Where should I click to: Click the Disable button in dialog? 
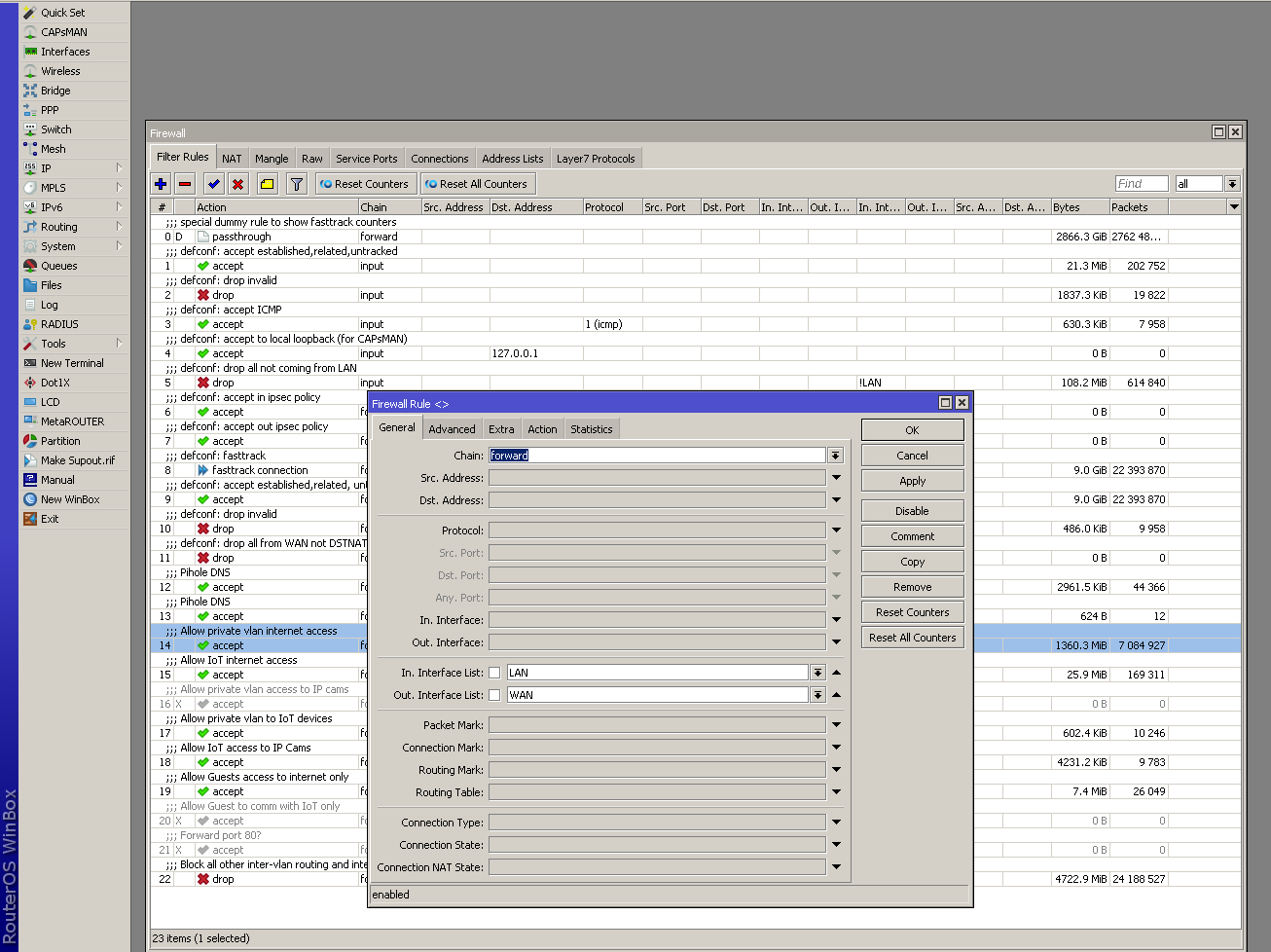coord(912,511)
